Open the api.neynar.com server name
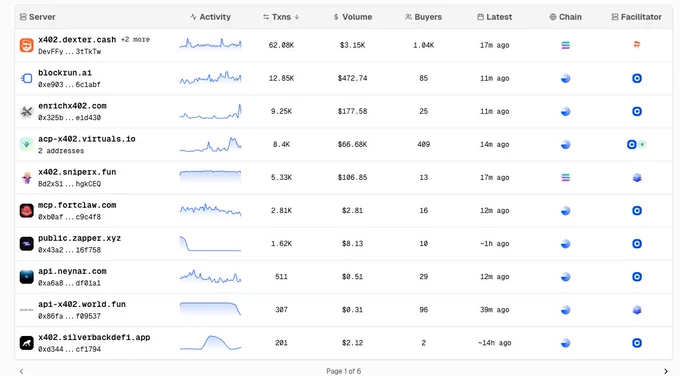The width and height of the screenshot is (680, 376). coord(72,271)
